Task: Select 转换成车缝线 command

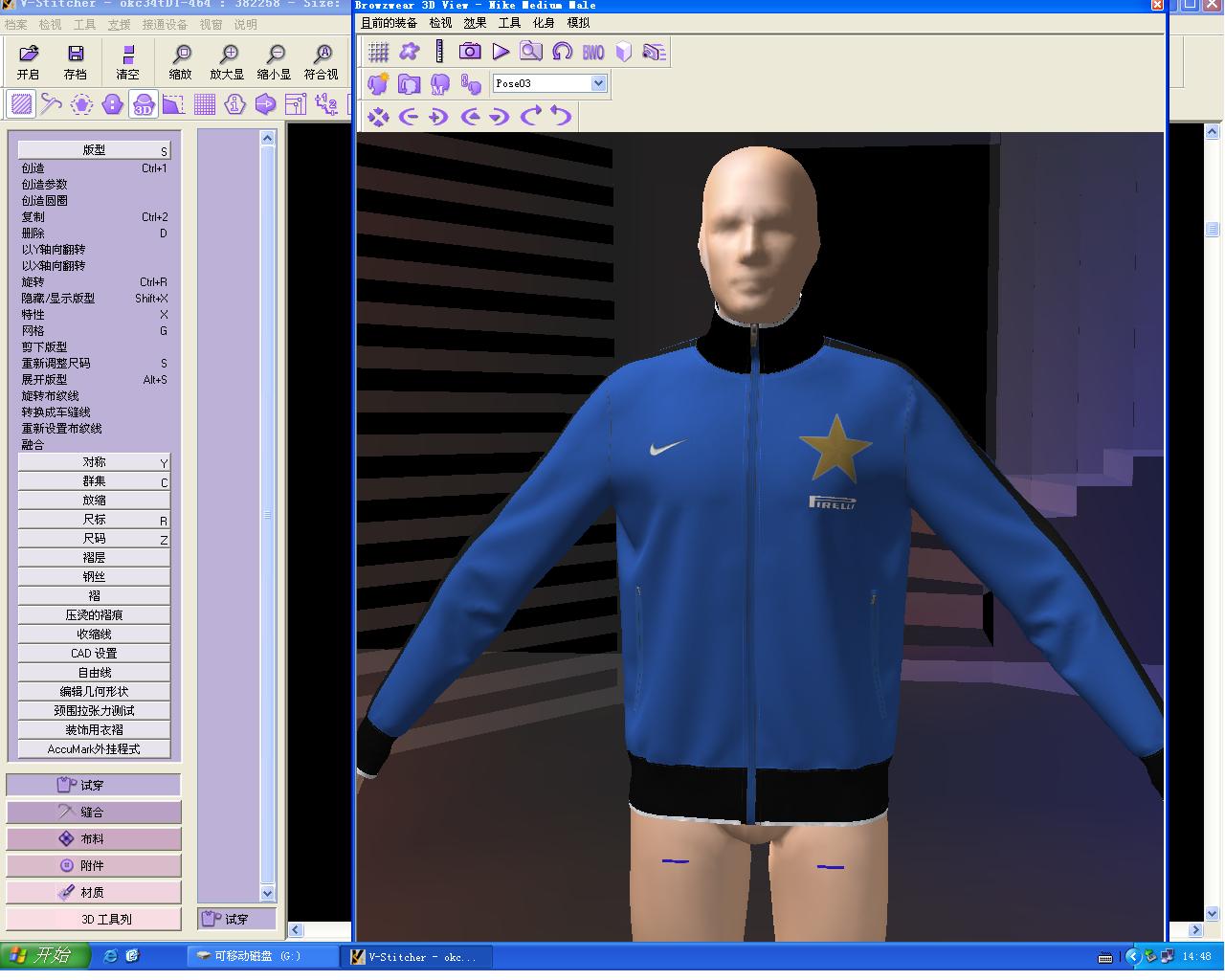Action: (x=56, y=412)
